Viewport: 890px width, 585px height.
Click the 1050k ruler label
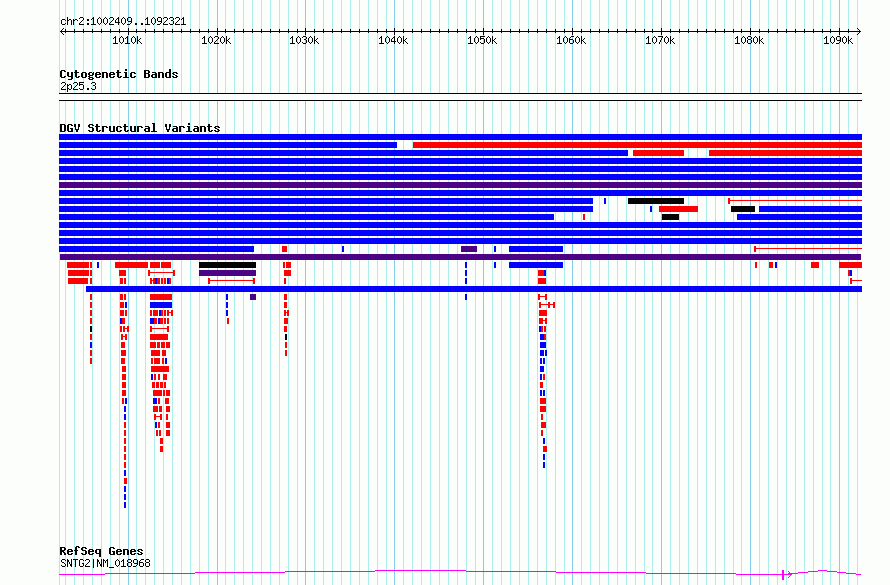(x=482, y=41)
